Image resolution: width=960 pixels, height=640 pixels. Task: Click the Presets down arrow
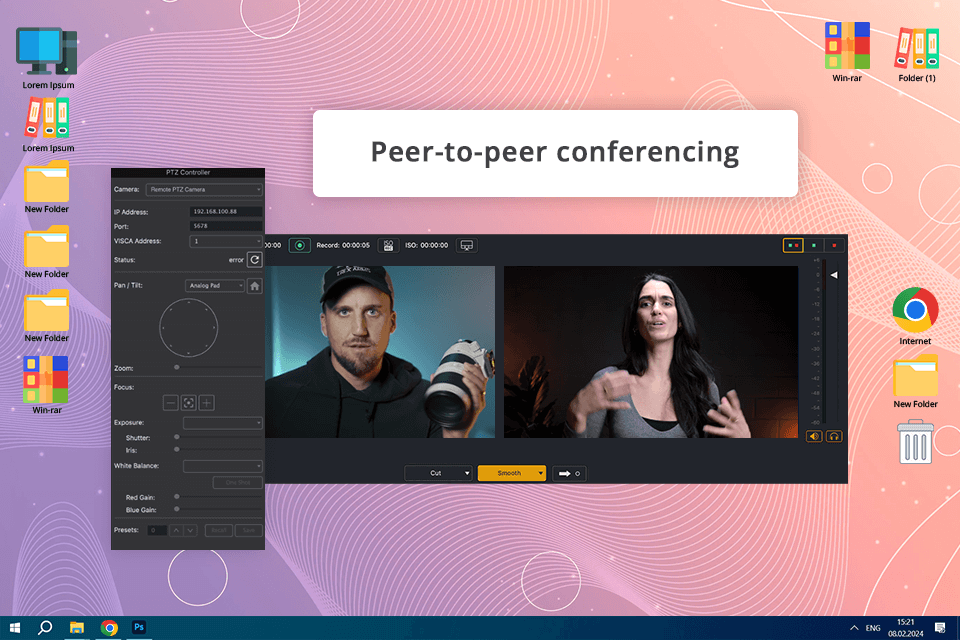(x=190, y=530)
